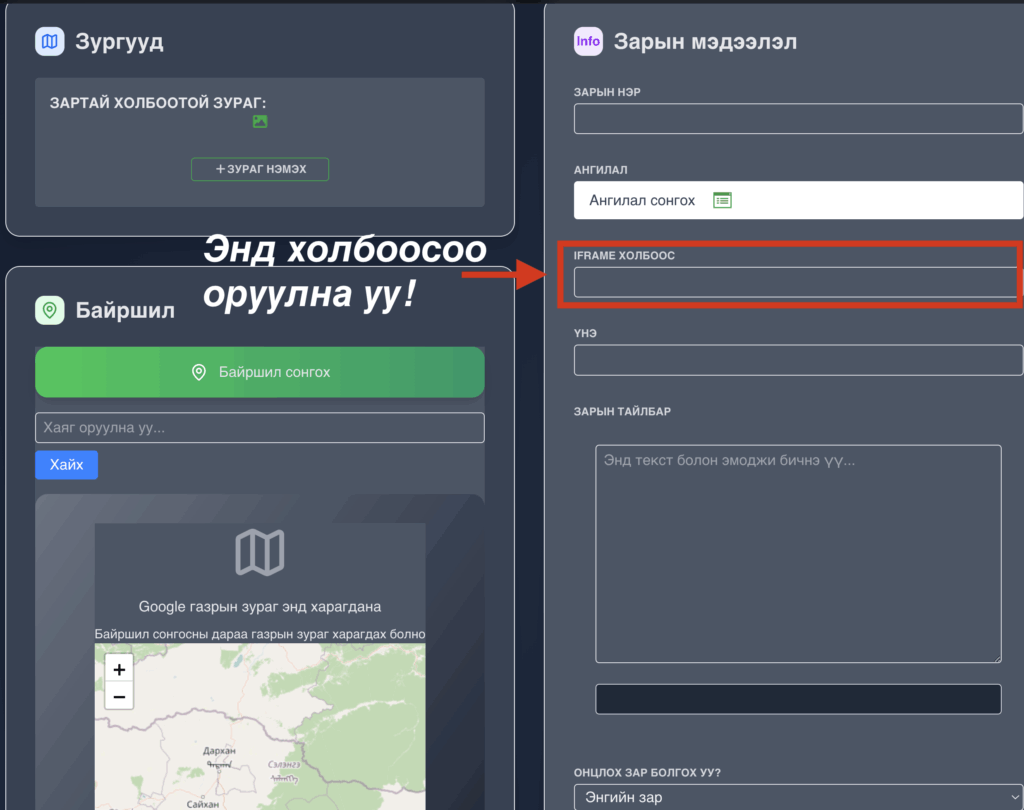Click the location pin icon beside Байршил heading
The image size is (1024, 810).
pyautogui.click(x=49, y=310)
